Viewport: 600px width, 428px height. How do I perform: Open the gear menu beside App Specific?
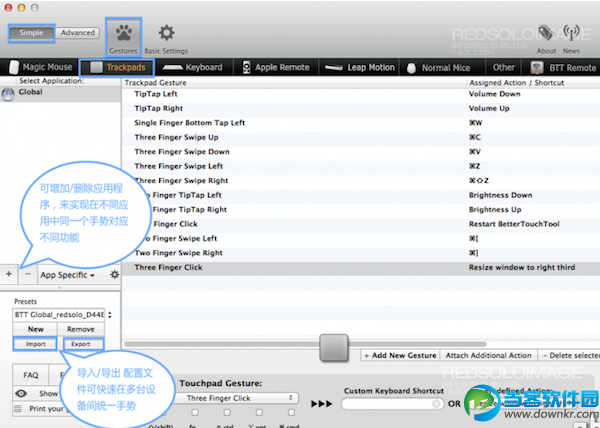pyautogui.click(x=114, y=274)
